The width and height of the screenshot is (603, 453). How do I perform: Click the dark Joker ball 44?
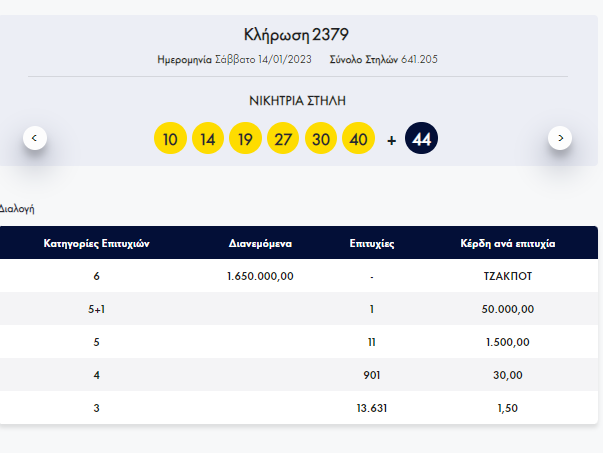[421, 138]
